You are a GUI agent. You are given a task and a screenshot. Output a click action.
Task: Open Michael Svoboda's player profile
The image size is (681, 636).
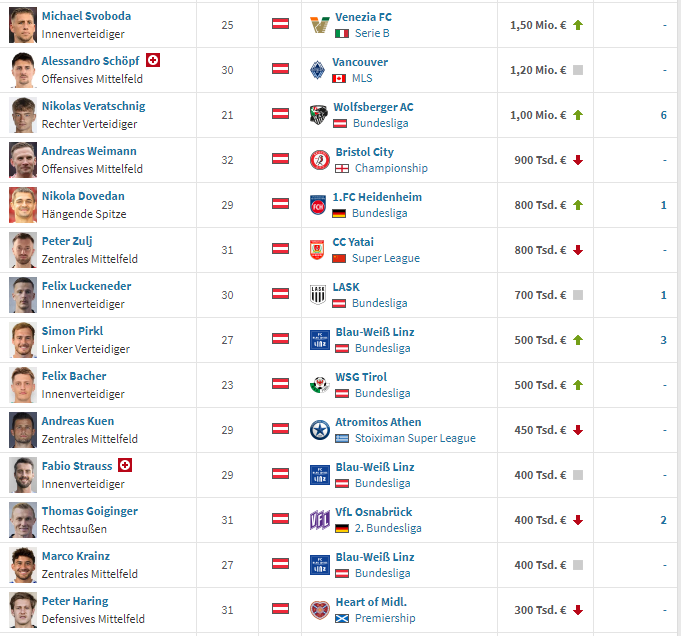tap(86, 16)
